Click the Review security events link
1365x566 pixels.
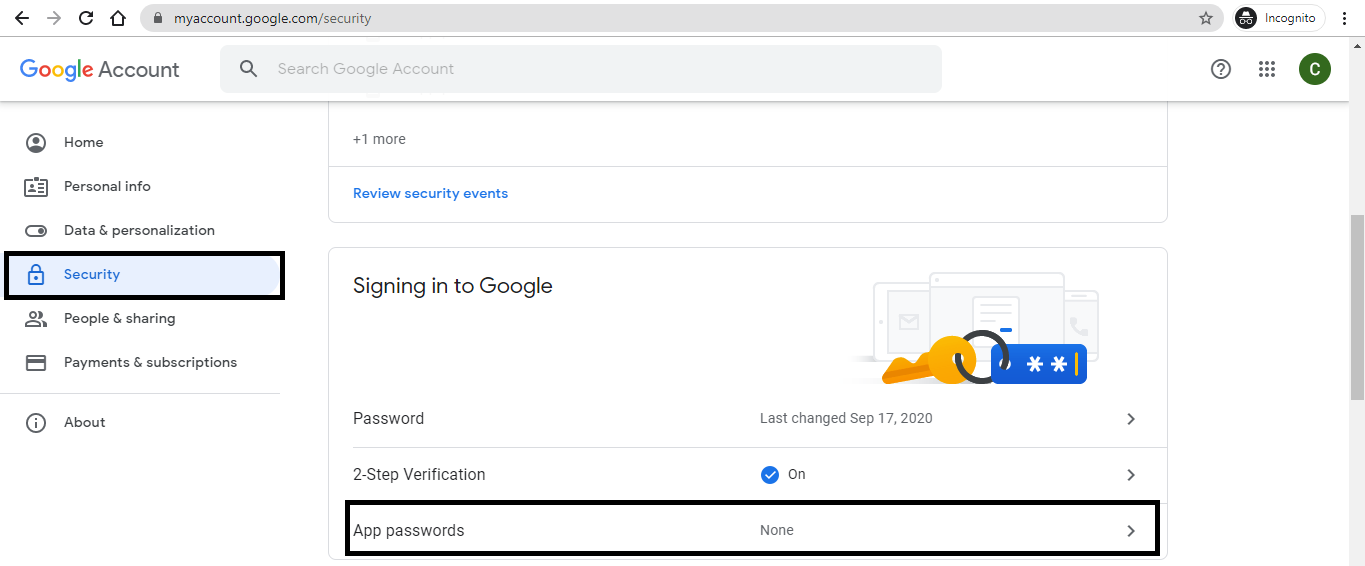(x=430, y=194)
